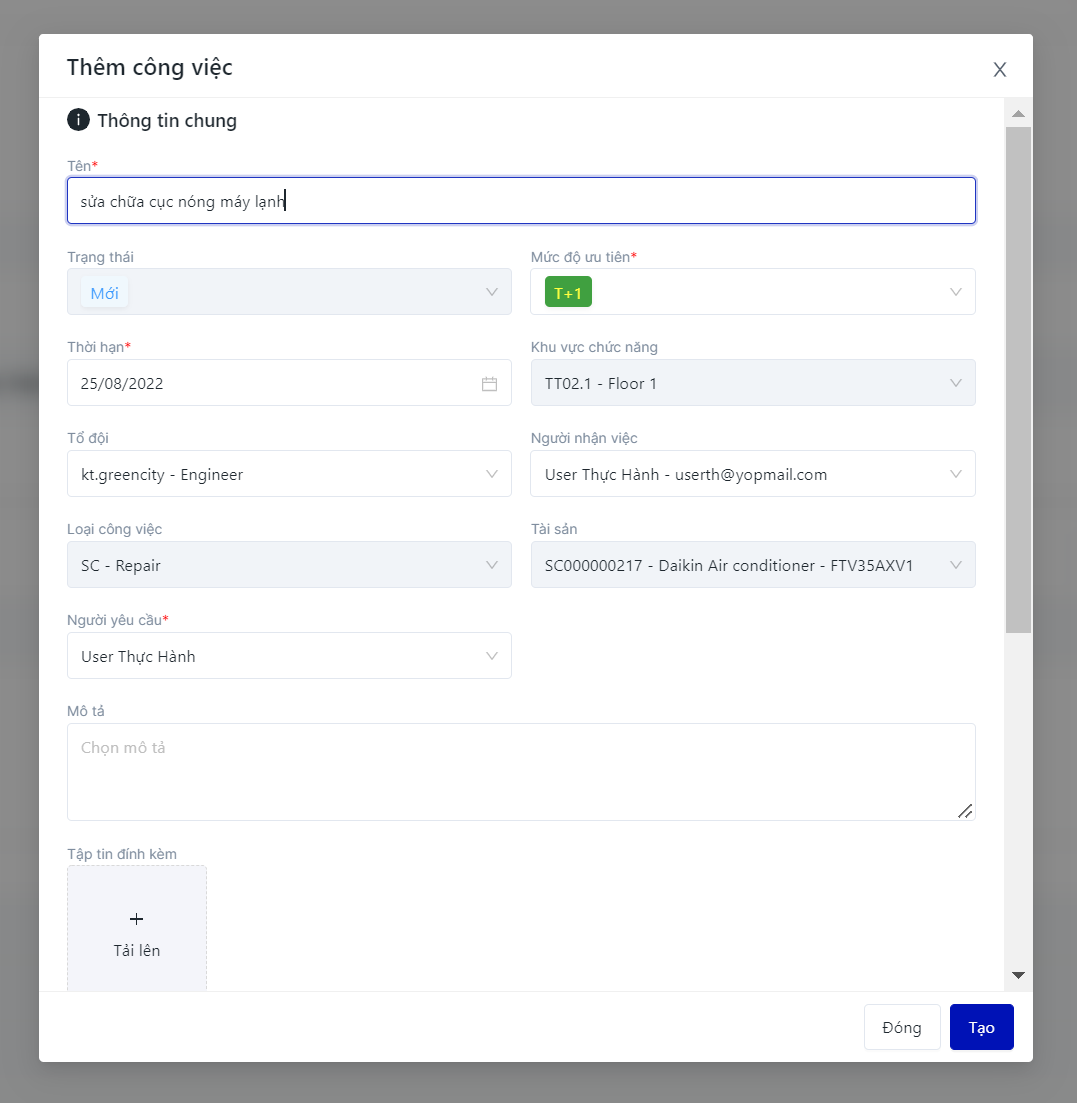Open the Khu vực chức năng dropdown
Image resolution: width=1077 pixels, height=1103 pixels.
pyautogui.click(x=955, y=383)
